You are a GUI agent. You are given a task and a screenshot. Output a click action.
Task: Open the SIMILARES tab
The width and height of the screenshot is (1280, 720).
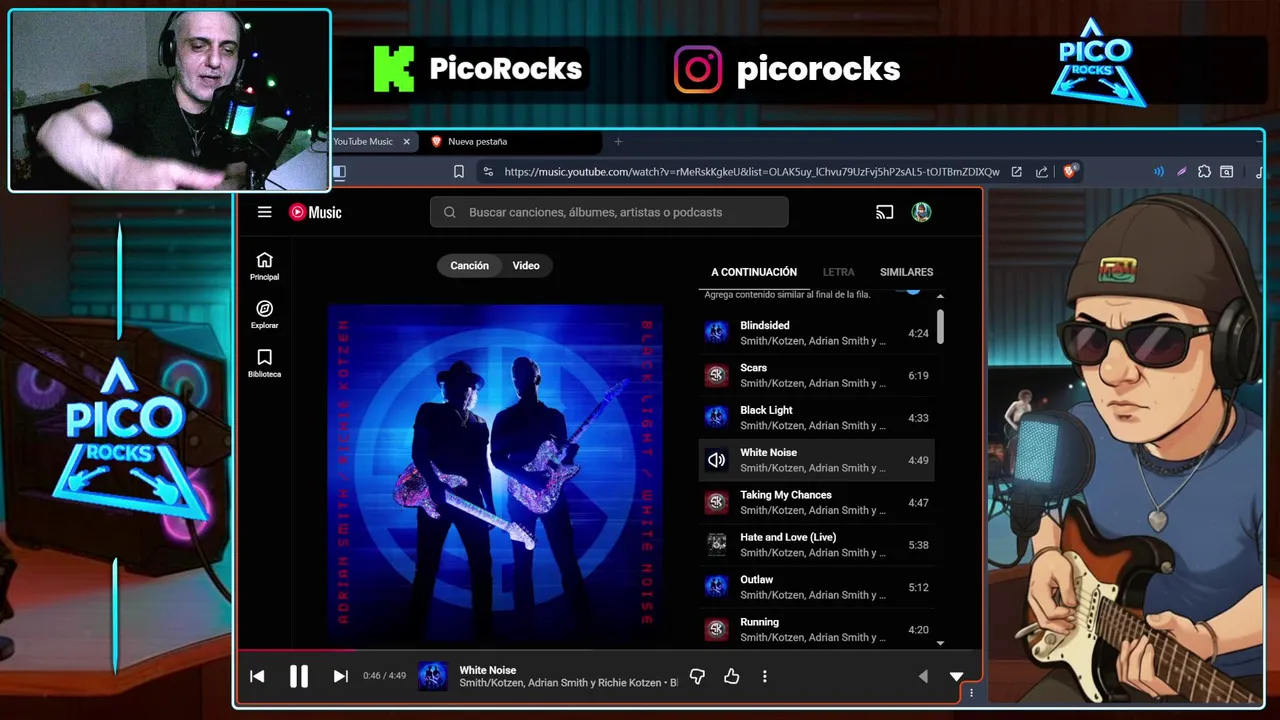(906, 272)
